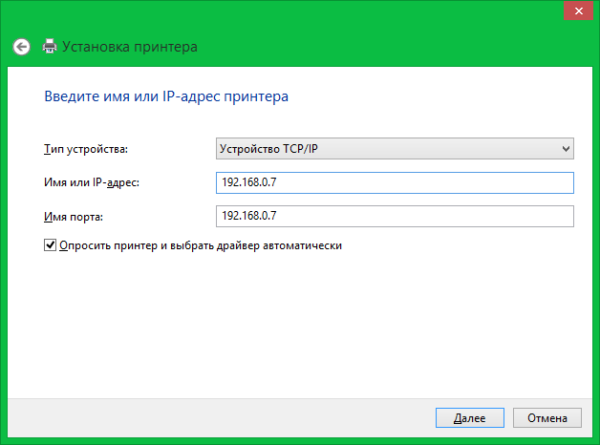600x445 pixels.
Task: Click the 'Имя порта:' label
Action: click(75, 217)
